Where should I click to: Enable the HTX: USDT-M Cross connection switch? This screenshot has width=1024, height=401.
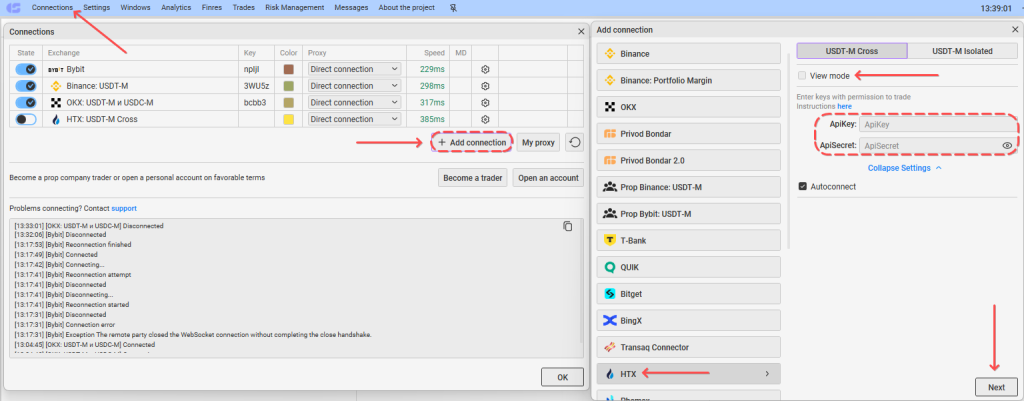[26, 120]
